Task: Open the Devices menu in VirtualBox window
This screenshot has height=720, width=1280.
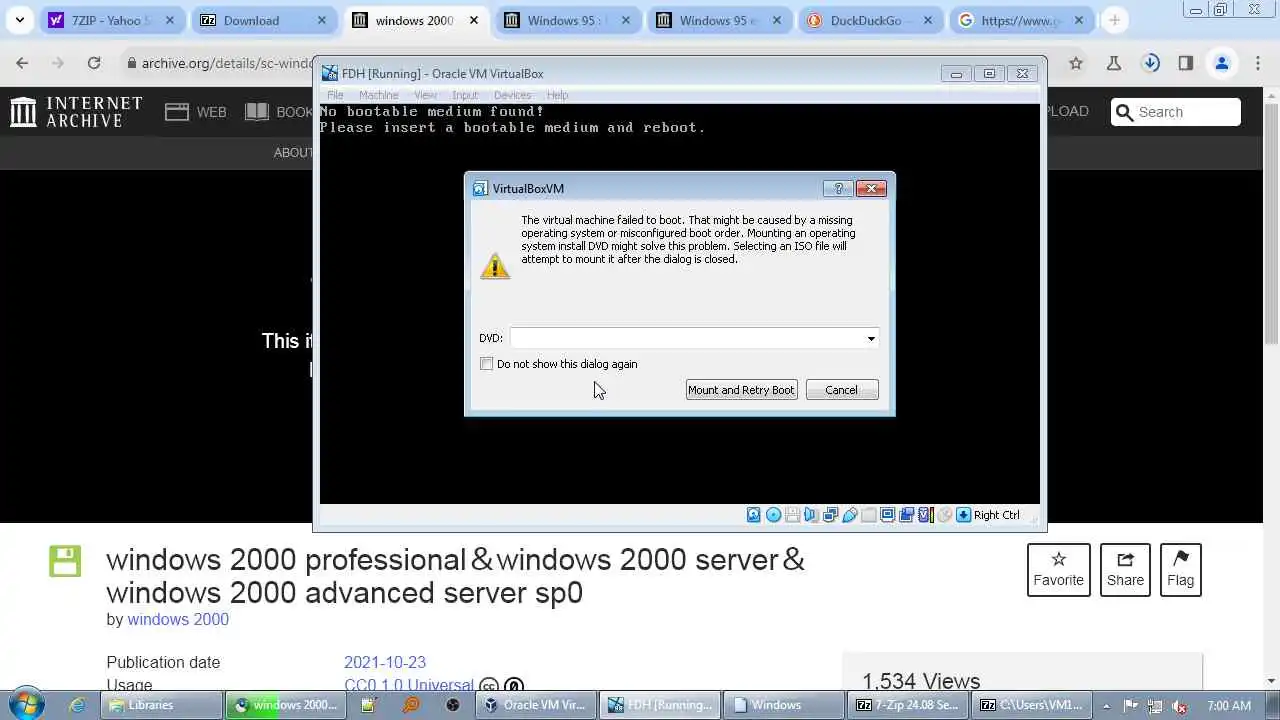Action: pyautogui.click(x=512, y=95)
